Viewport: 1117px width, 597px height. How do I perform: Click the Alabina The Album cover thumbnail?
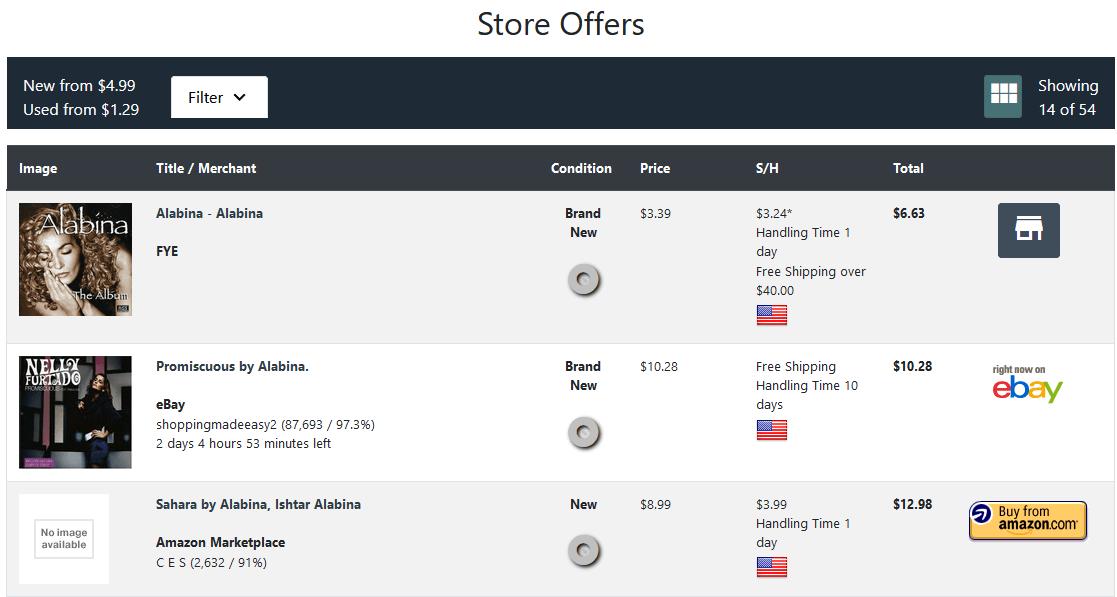[x=75, y=259]
